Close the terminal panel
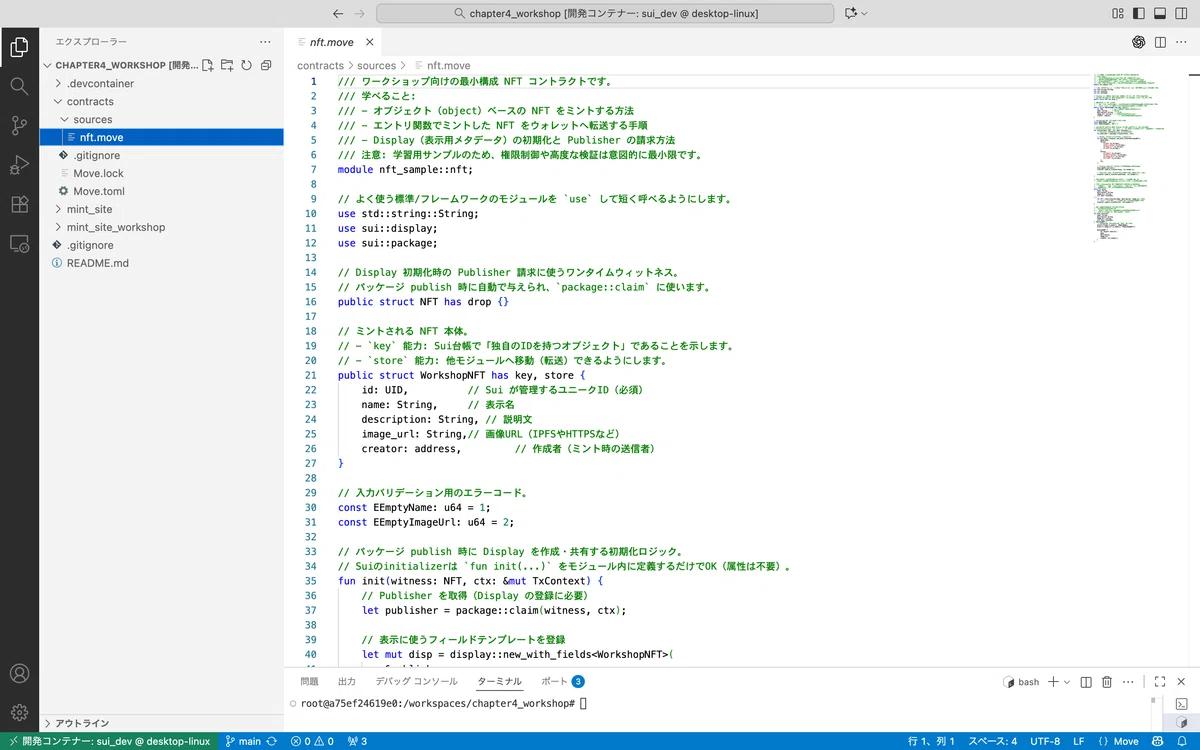Screen dimensions: 1200x750 click(x=1181, y=681)
